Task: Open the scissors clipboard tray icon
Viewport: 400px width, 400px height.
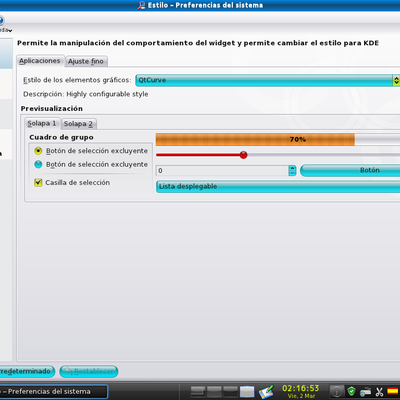Action: (379, 391)
